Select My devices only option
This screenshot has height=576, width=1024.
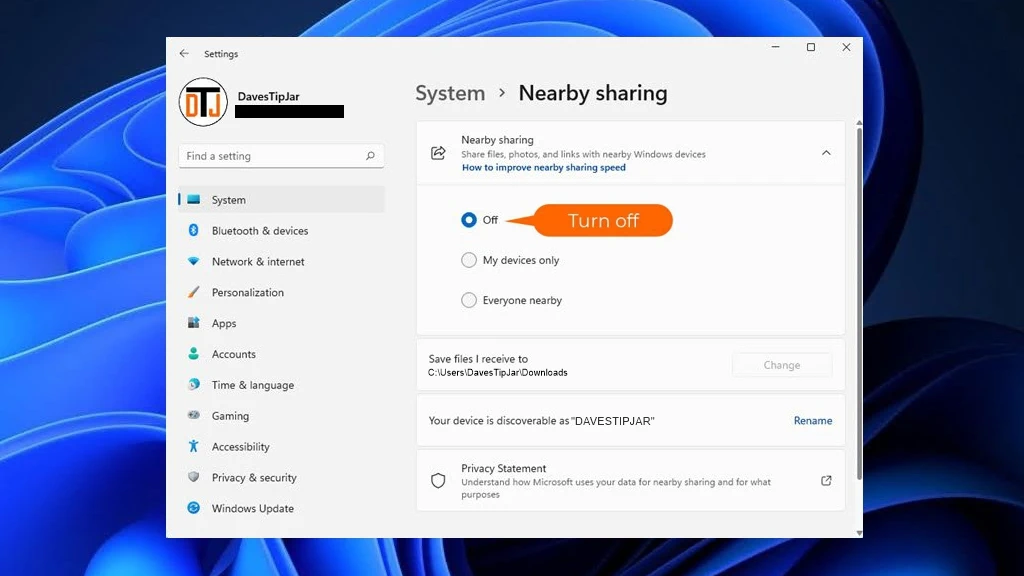pyautogui.click(x=469, y=260)
